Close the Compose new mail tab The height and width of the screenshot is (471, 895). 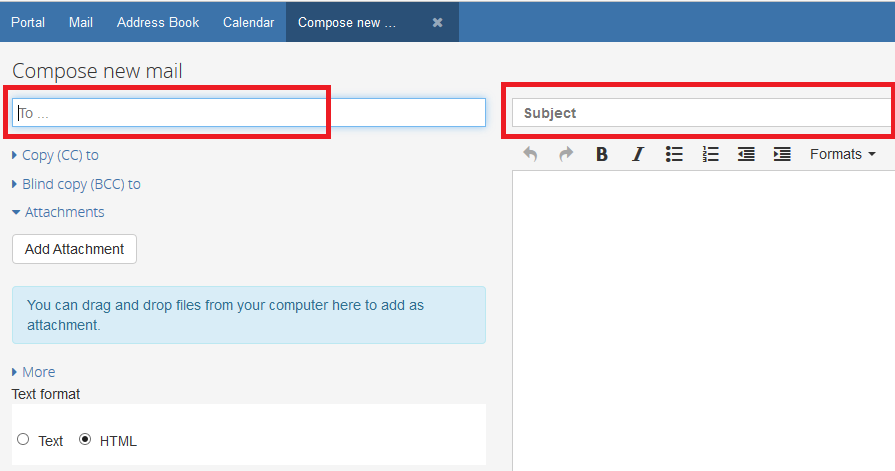(x=437, y=22)
